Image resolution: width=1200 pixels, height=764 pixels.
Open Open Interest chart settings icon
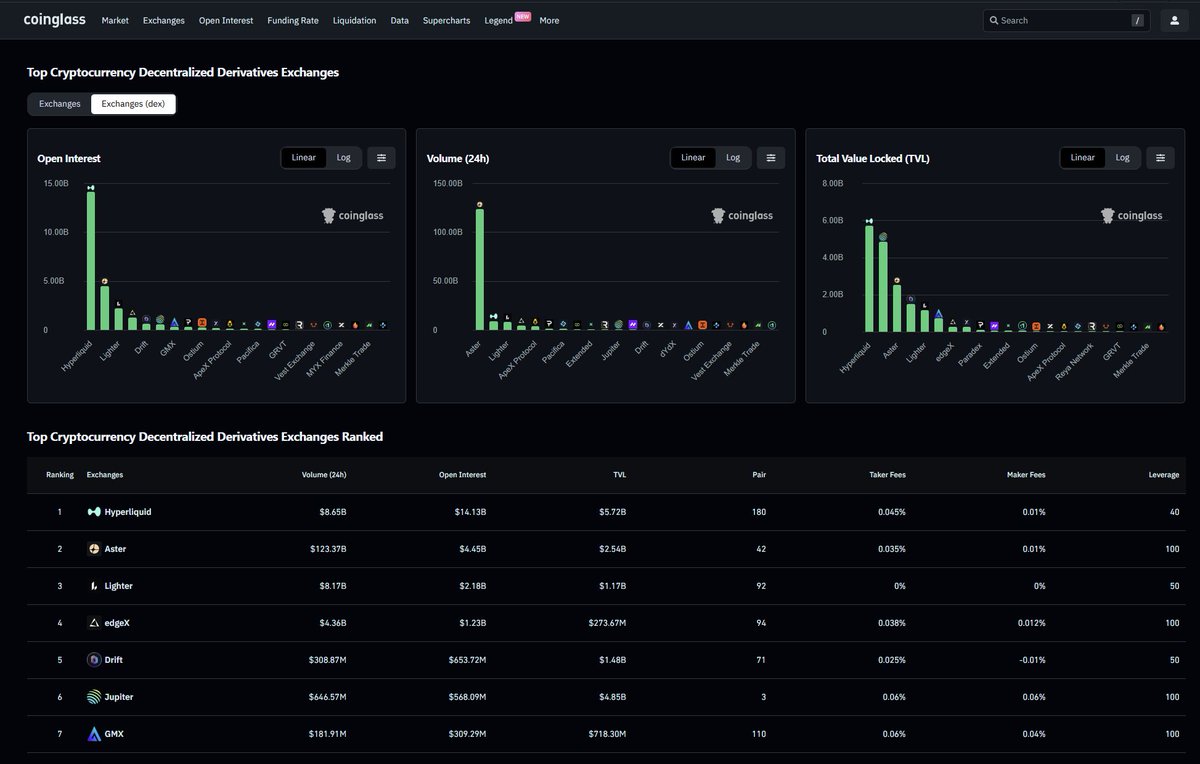[x=381, y=157]
